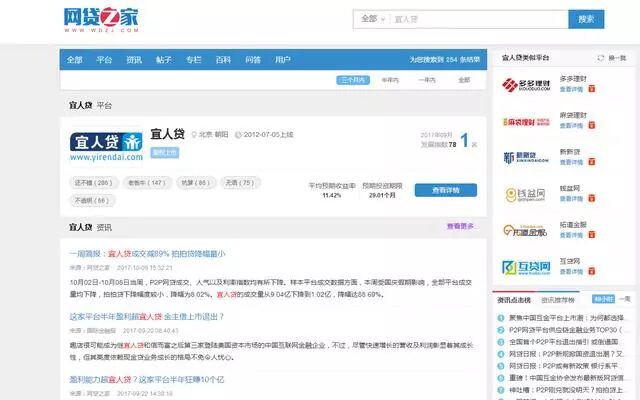This screenshot has width=640, height=400.
Task: Click the red gift icon for 拓道金服
Action: (591, 234)
